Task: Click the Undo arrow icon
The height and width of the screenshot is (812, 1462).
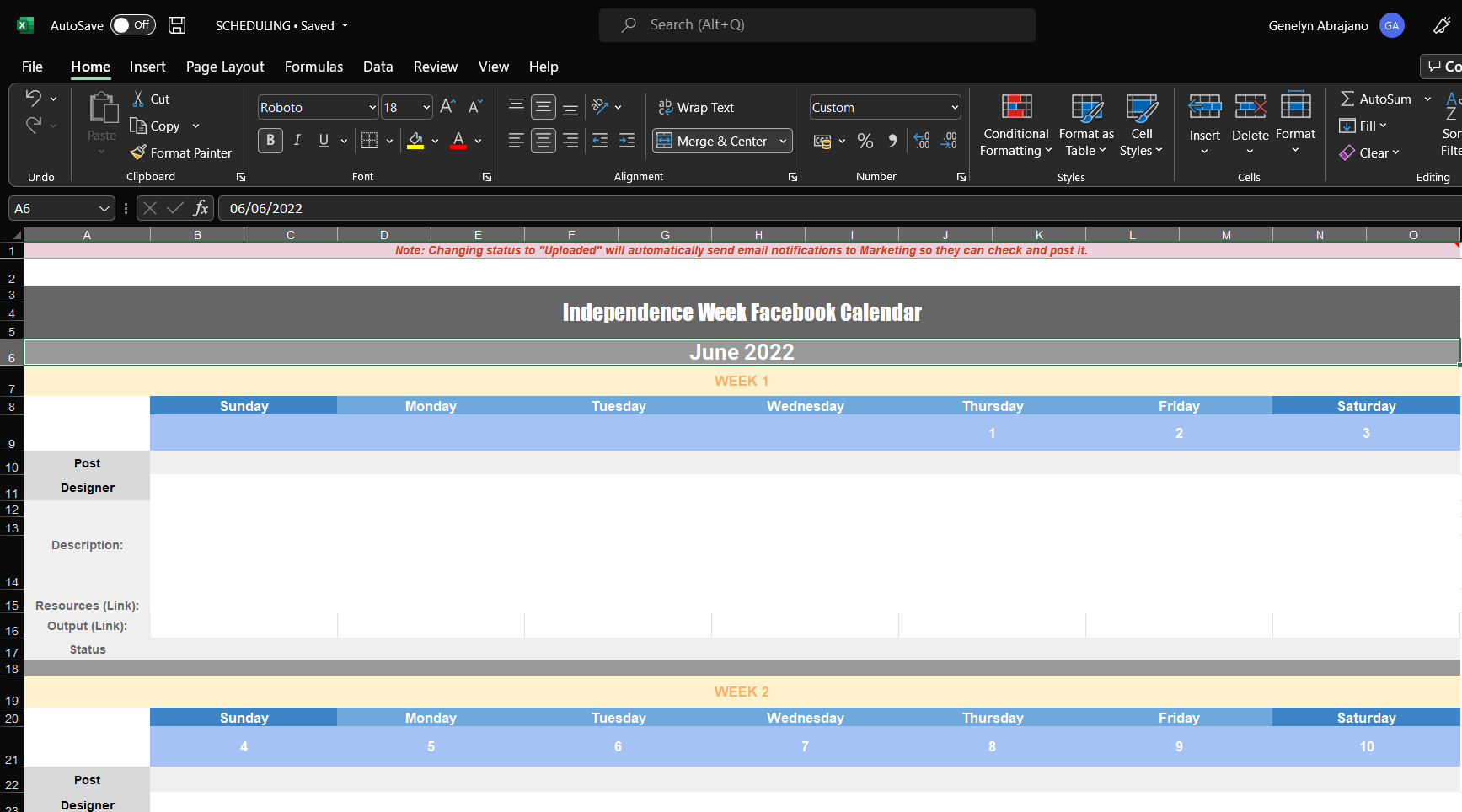Action: [33, 99]
